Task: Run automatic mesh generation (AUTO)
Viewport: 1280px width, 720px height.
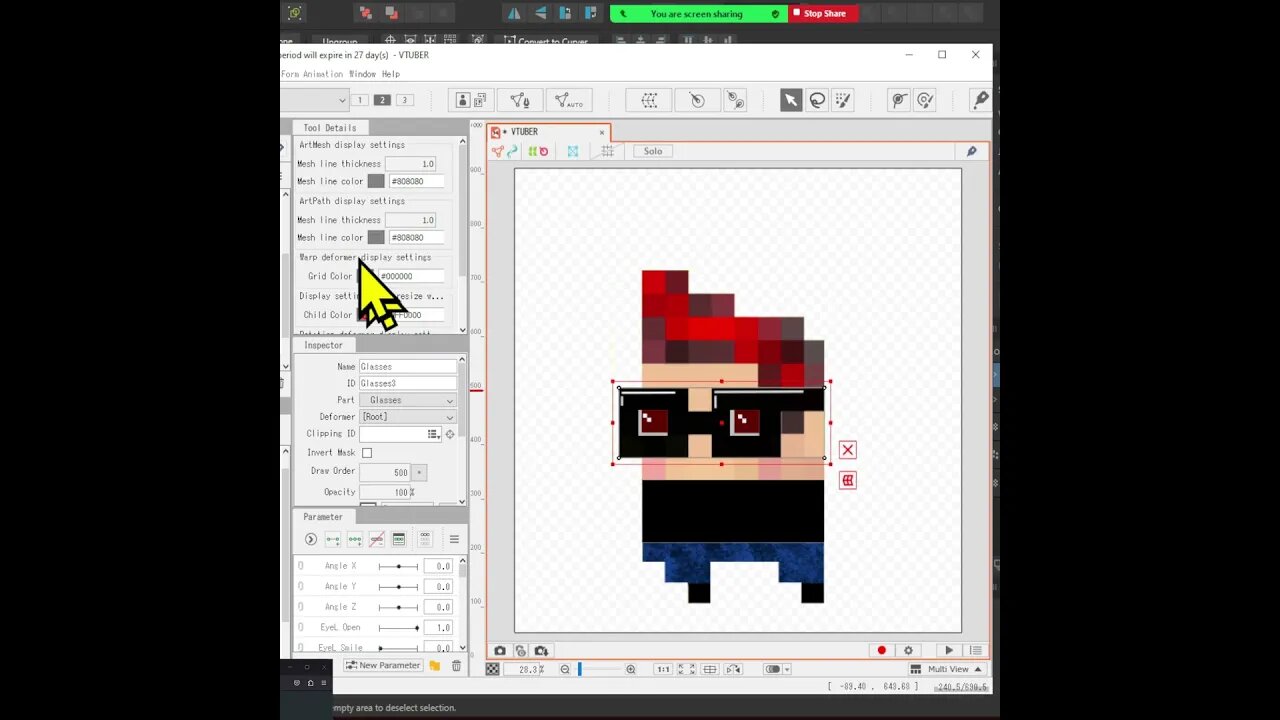Action: pyautogui.click(x=569, y=100)
